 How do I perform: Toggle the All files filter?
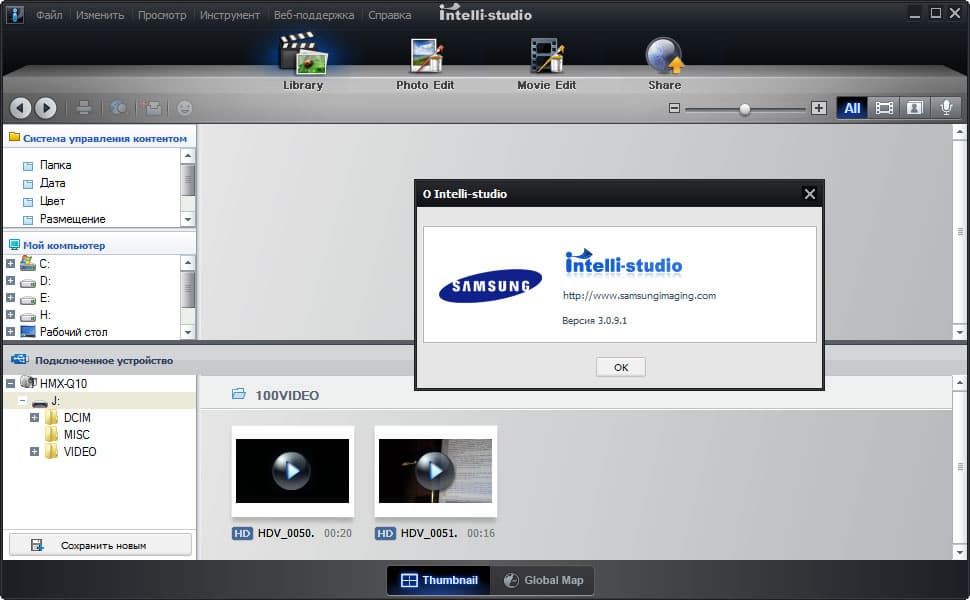(x=852, y=108)
